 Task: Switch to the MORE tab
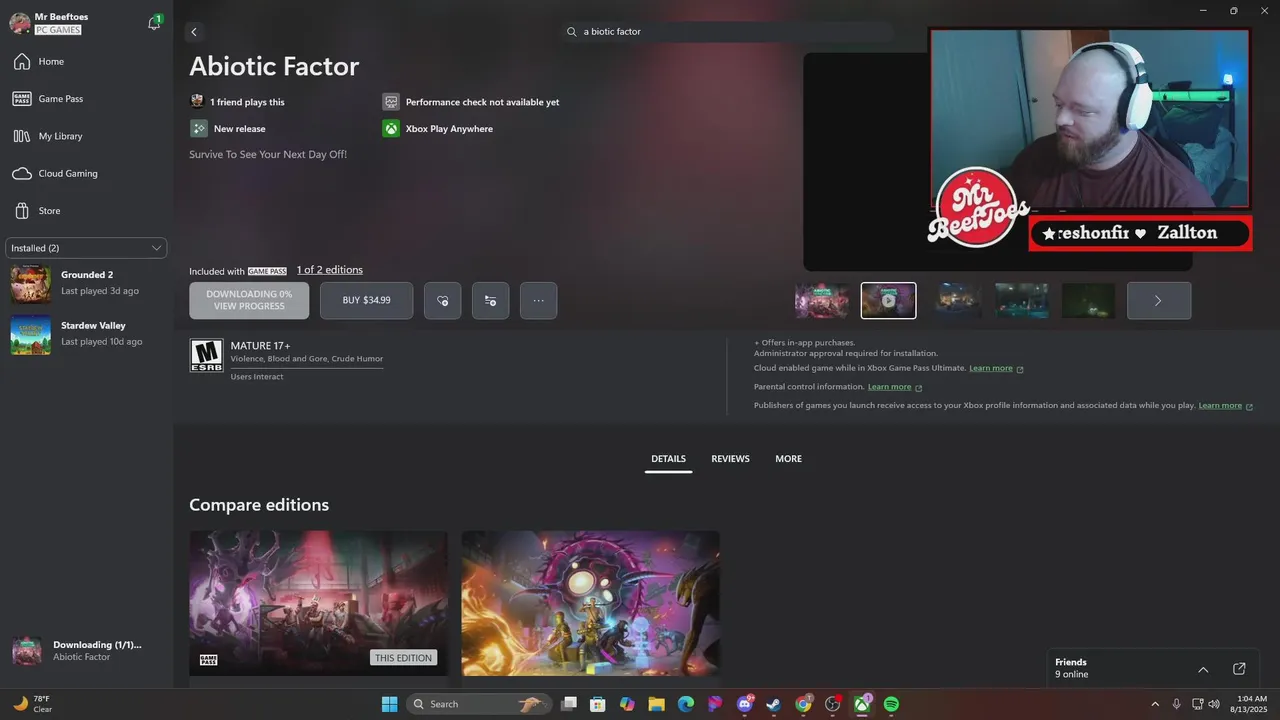click(x=788, y=459)
